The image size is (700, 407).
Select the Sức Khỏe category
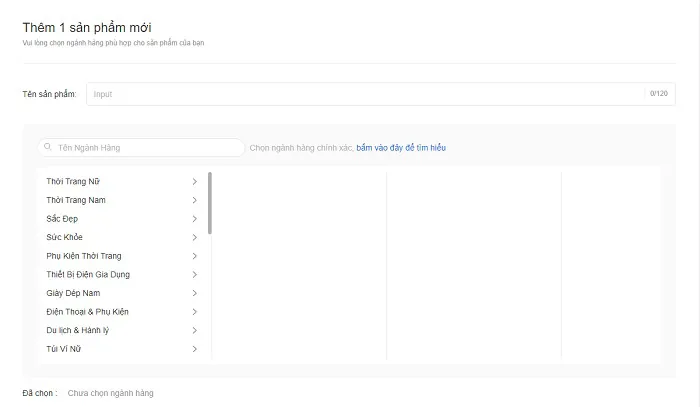122,237
